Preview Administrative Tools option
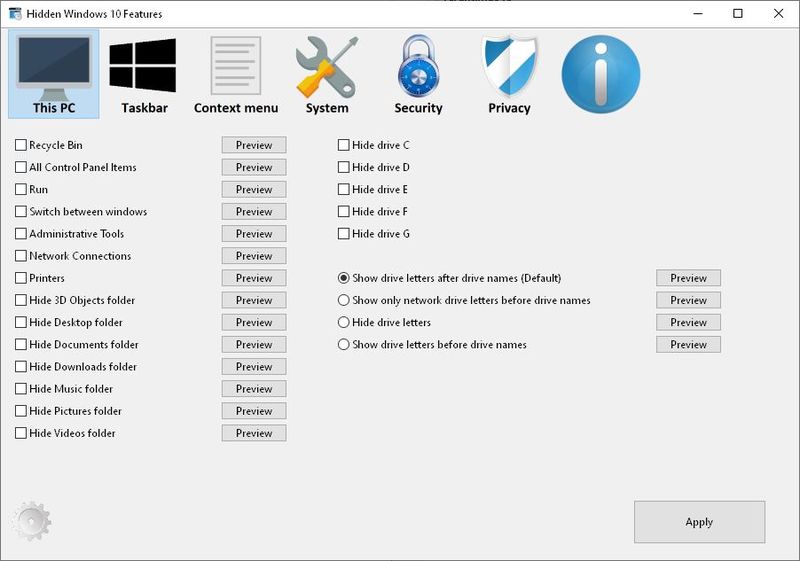The width and height of the screenshot is (800, 561). pyautogui.click(x=254, y=234)
